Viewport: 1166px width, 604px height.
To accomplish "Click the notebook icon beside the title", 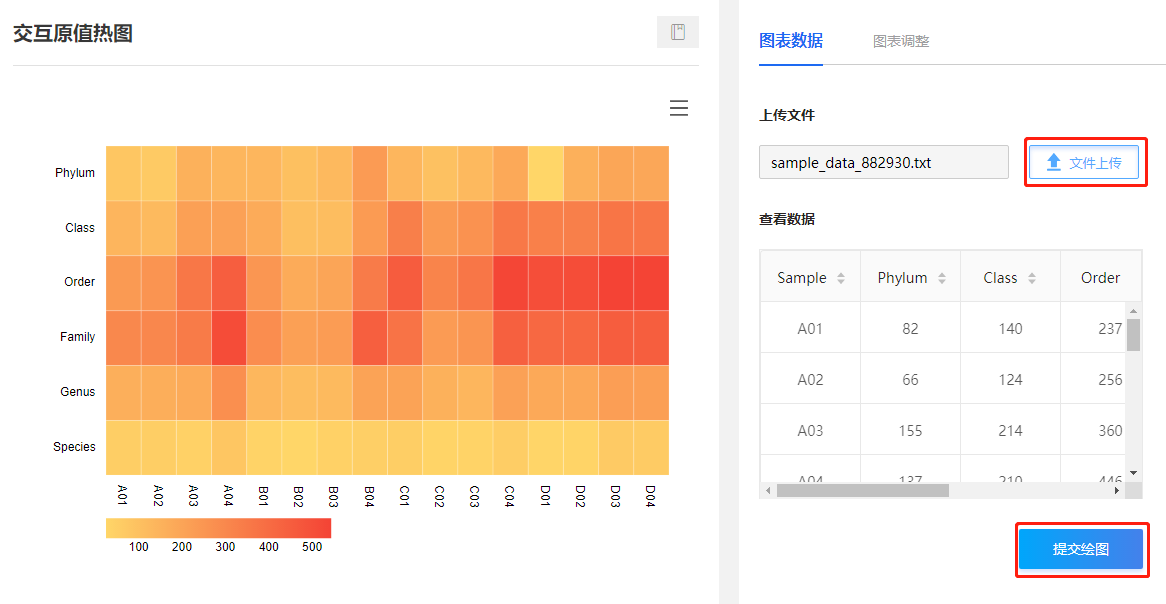I will tap(678, 32).
